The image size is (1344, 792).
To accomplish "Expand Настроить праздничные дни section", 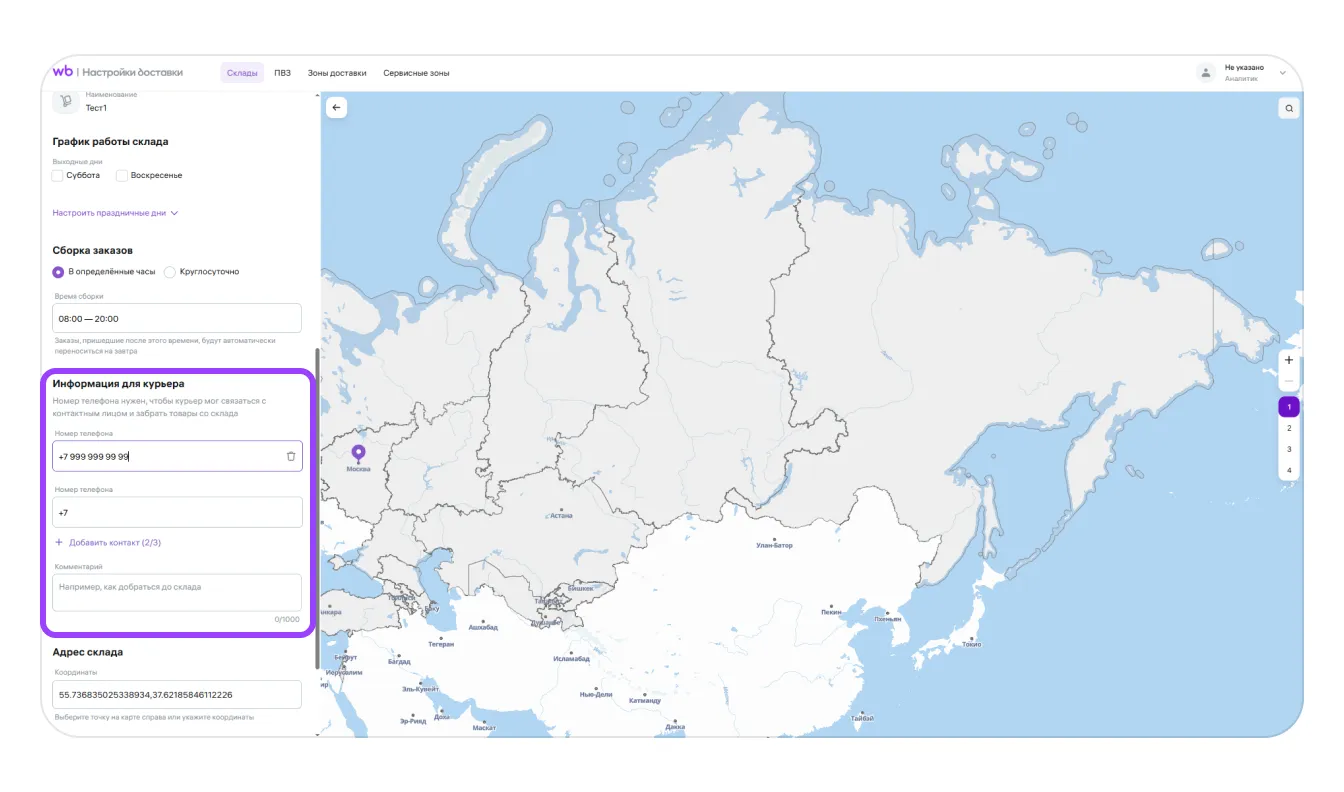I will click(x=115, y=213).
